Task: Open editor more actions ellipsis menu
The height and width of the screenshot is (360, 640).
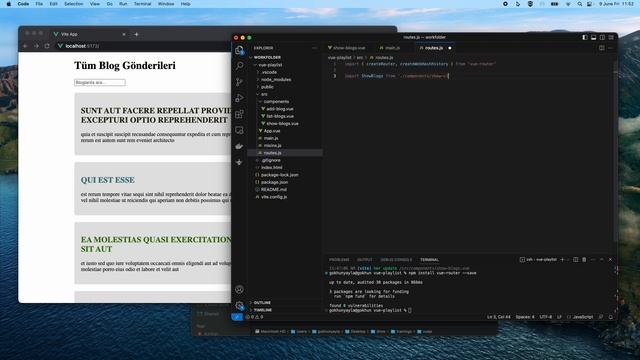Action: coord(611,48)
